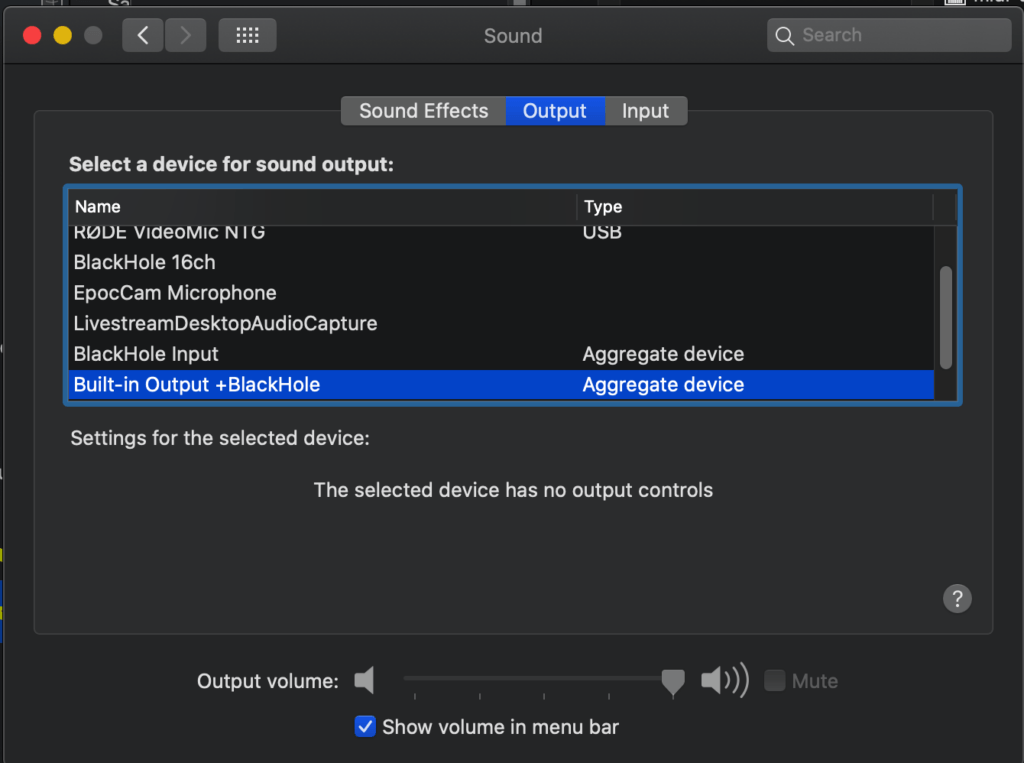Viewport: 1024px width, 763px height.
Task: Click the Output volume slider thumb
Action: (673, 683)
